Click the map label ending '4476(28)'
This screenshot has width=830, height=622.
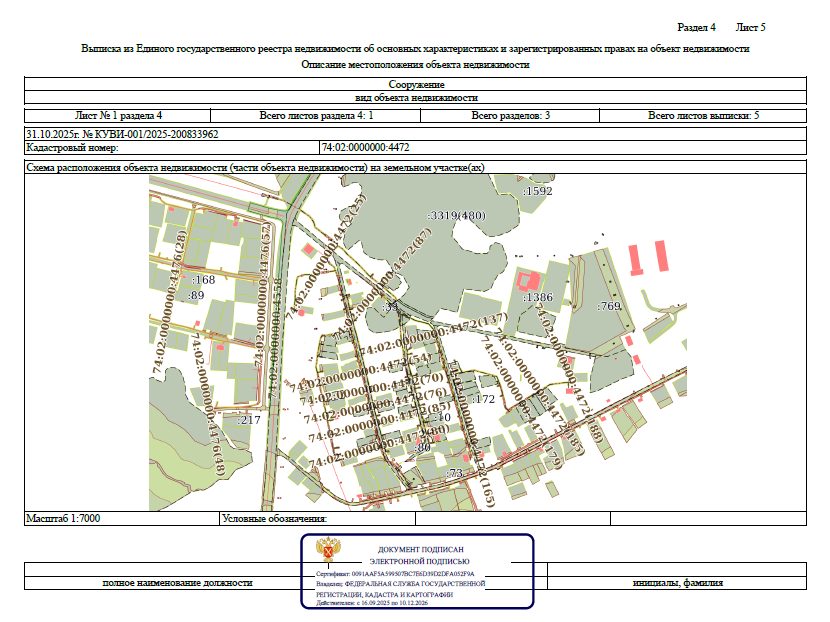click(x=171, y=302)
